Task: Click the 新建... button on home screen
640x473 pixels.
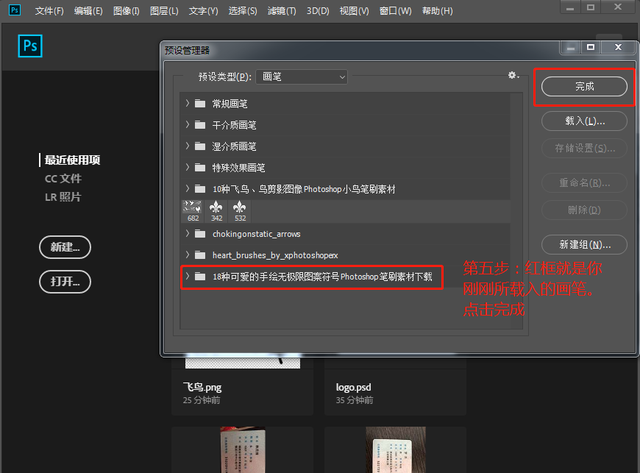Action: click(65, 247)
